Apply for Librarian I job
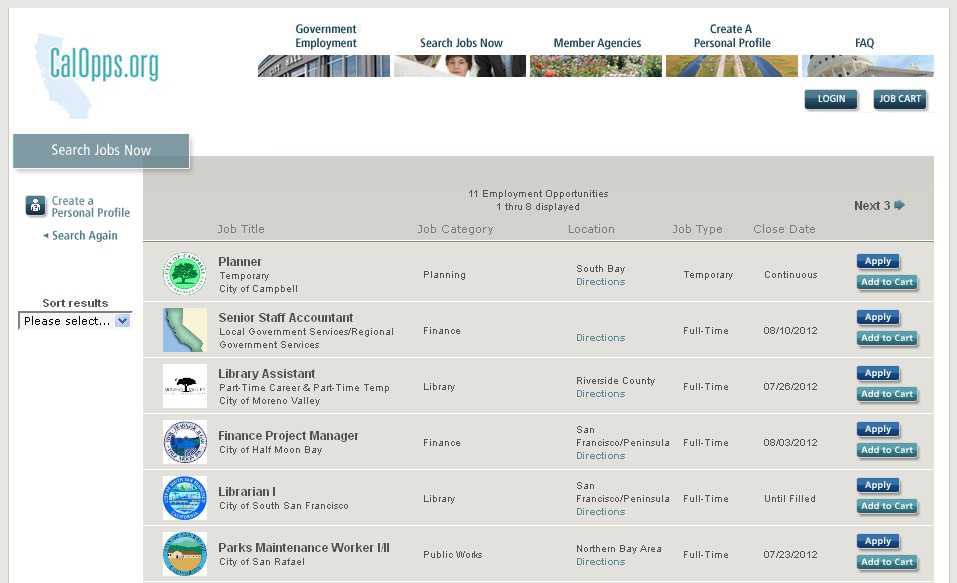This screenshot has width=957, height=583. point(878,486)
